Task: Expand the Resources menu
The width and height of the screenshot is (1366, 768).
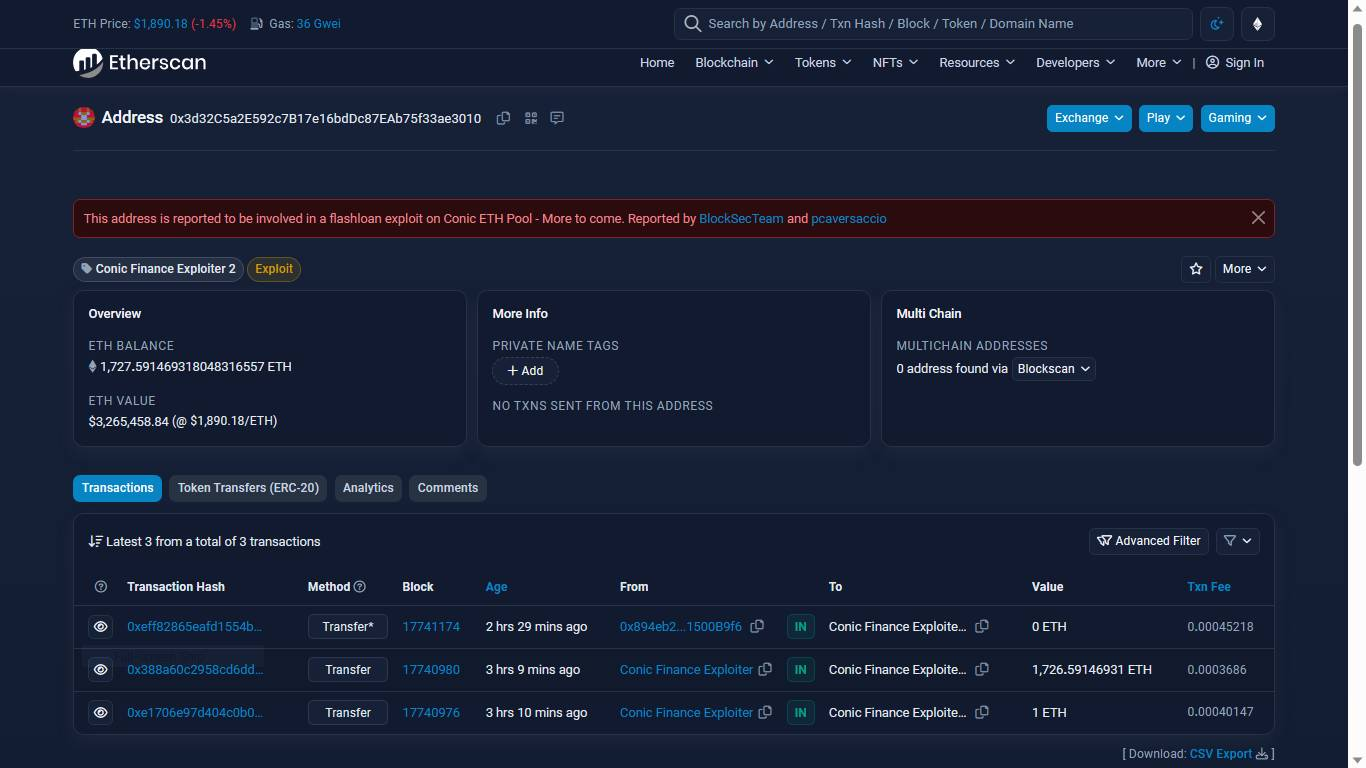Action: (977, 63)
